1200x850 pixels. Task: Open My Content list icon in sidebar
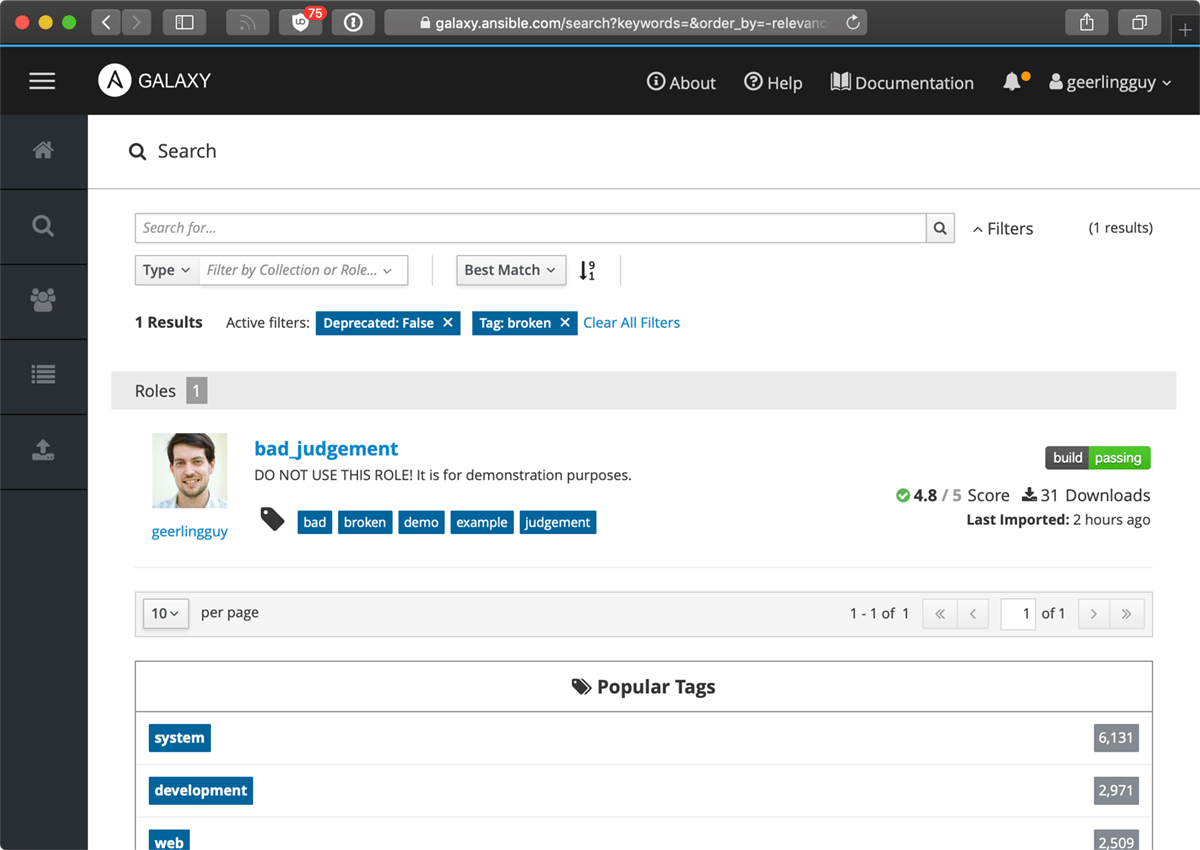point(43,374)
